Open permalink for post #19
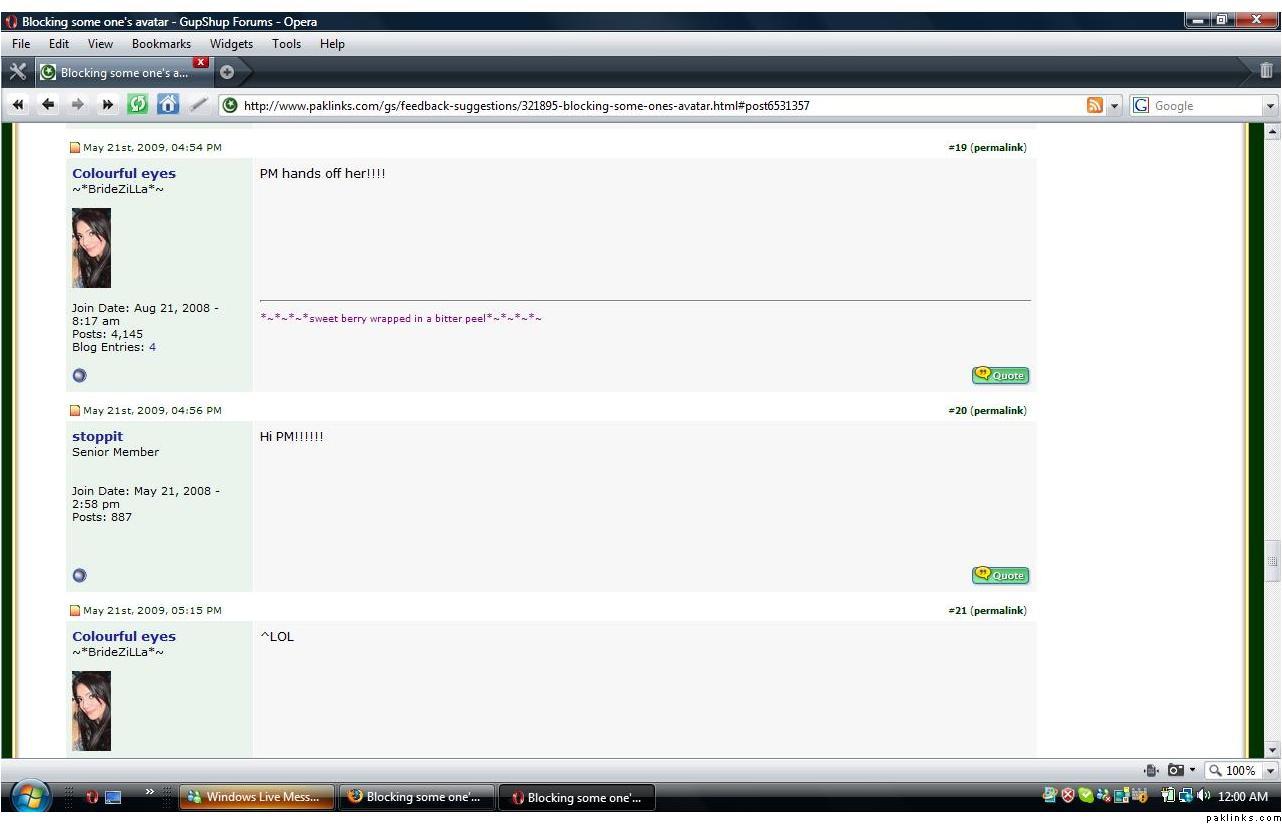Image resolution: width=1282 pixels, height=824 pixels. pos(998,148)
